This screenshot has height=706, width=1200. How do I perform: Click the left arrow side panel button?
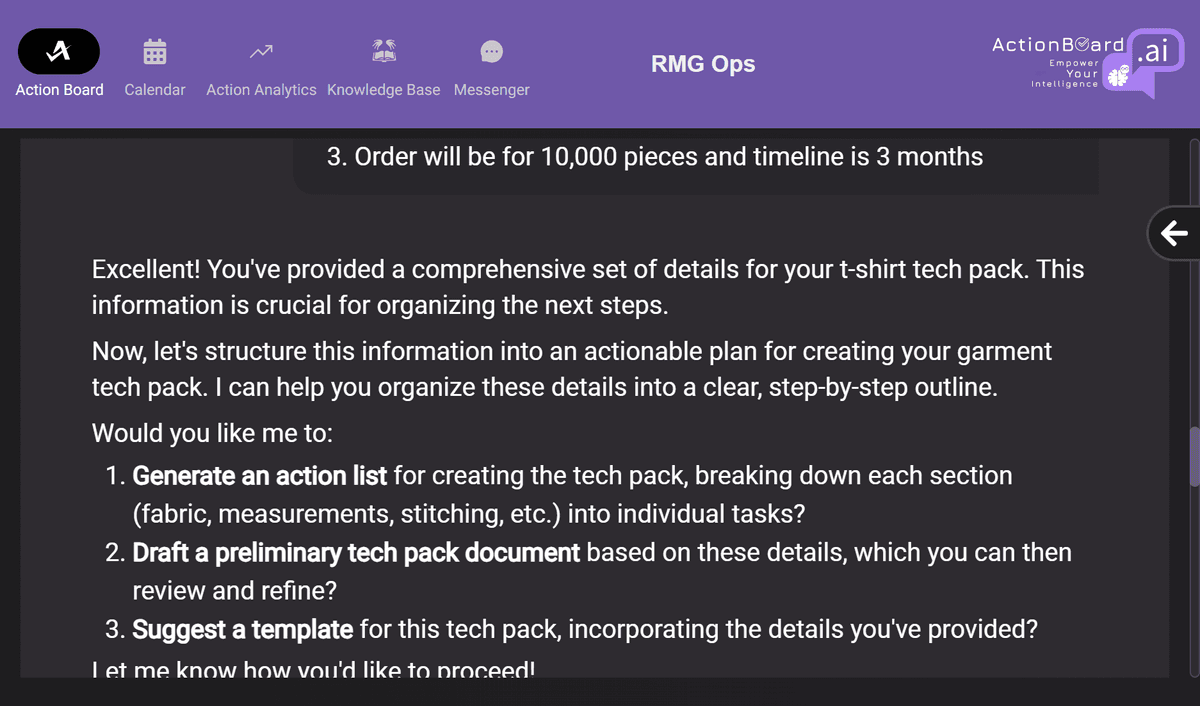pyautogui.click(x=1174, y=234)
